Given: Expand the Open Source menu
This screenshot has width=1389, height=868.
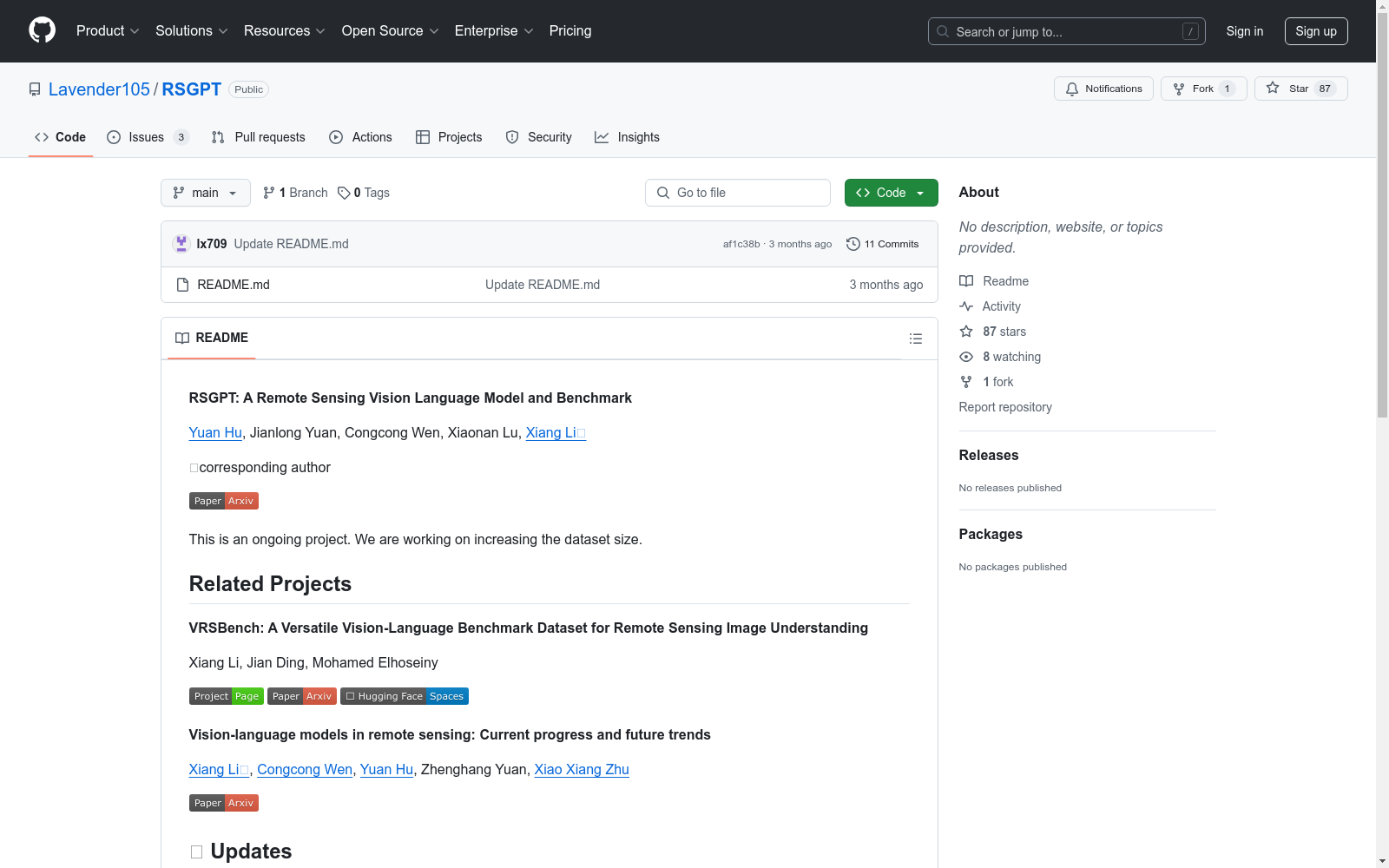Looking at the screenshot, I should pos(391,31).
